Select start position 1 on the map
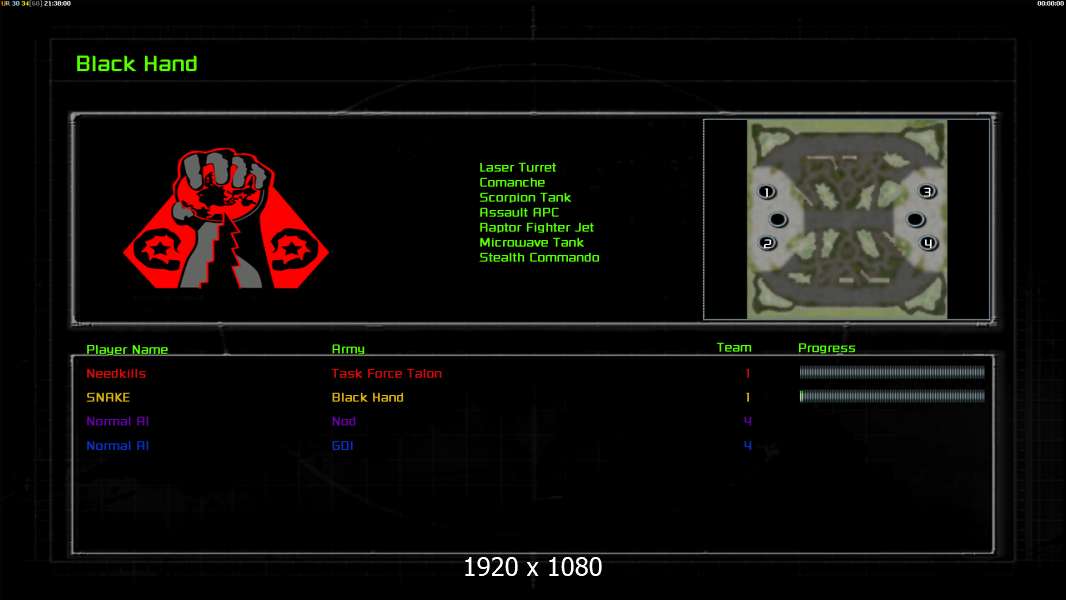The image size is (1066, 600). point(767,191)
